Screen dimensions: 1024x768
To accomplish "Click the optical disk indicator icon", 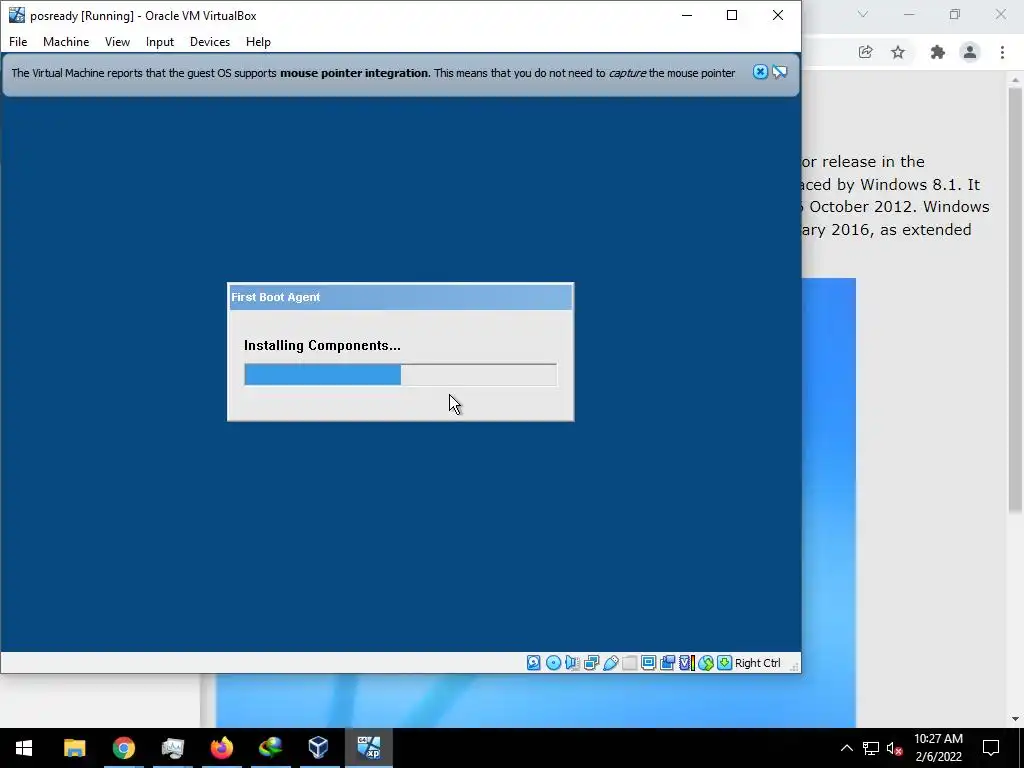I will [x=553, y=663].
